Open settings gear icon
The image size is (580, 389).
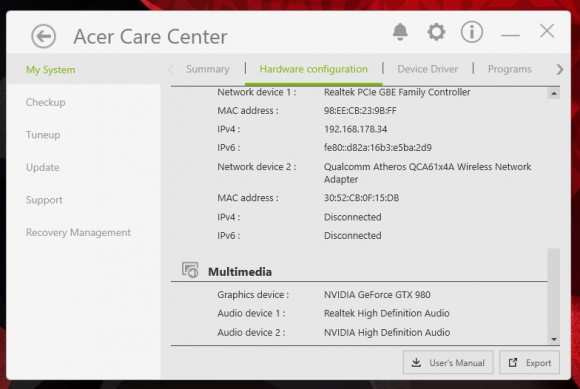point(436,32)
